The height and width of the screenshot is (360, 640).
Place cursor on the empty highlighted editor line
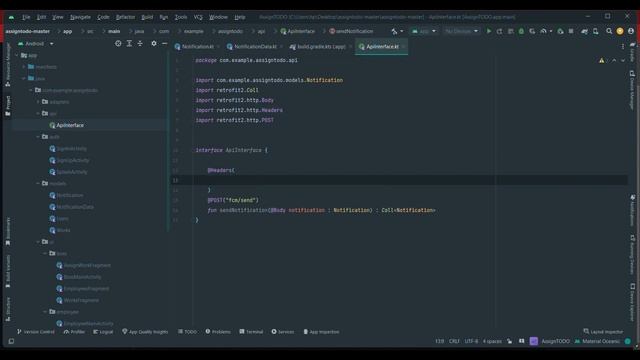coord(400,180)
